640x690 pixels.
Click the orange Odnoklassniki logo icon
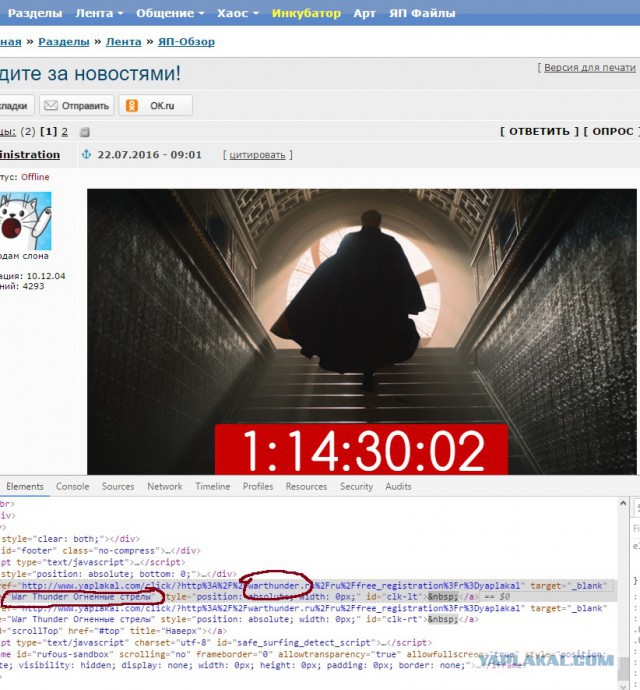click(x=132, y=106)
